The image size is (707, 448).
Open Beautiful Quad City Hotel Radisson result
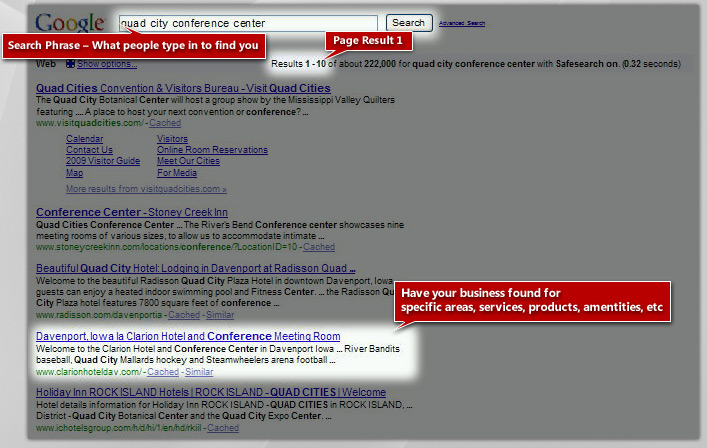(196, 268)
